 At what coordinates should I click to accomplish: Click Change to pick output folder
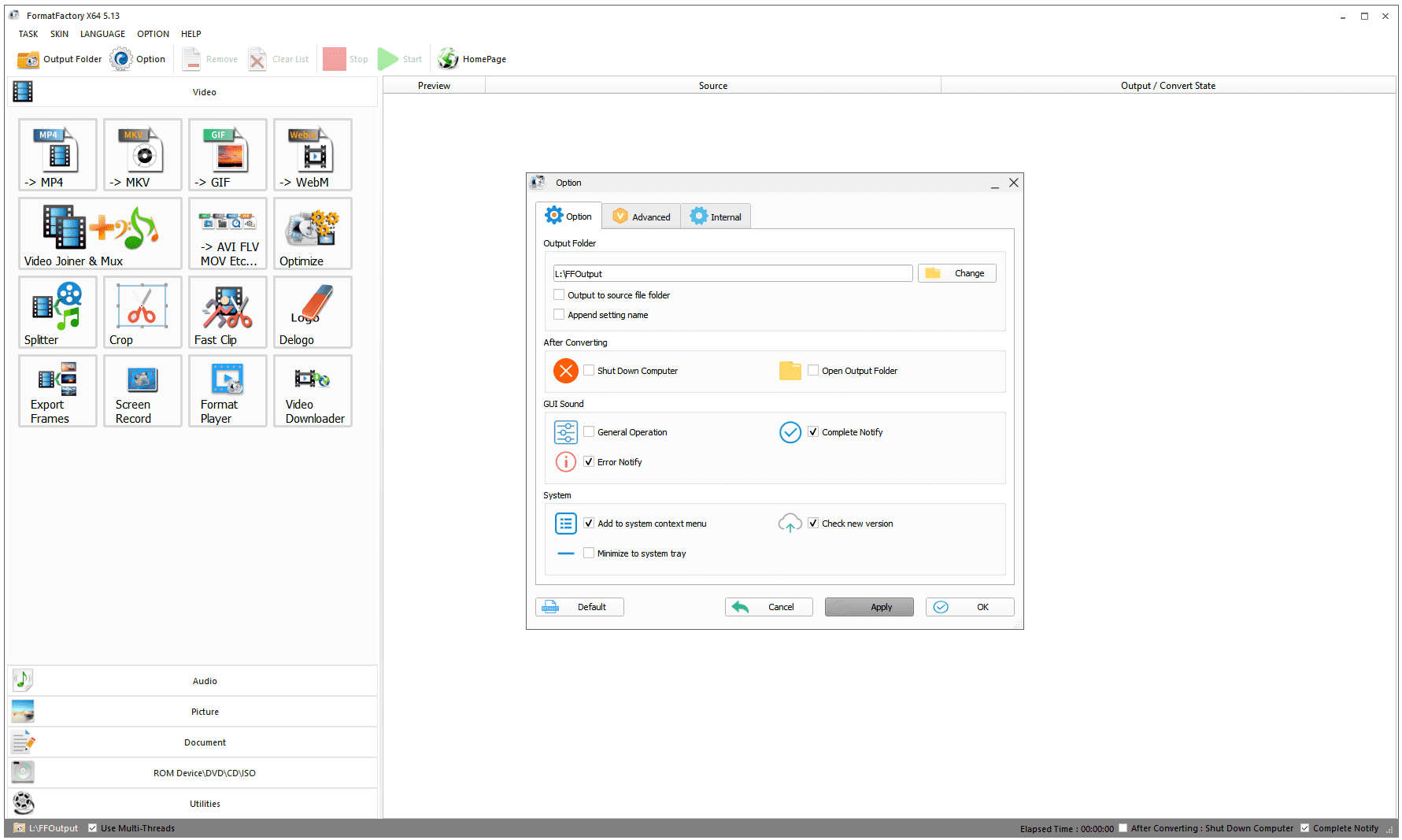pyautogui.click(x=957, y=273)
